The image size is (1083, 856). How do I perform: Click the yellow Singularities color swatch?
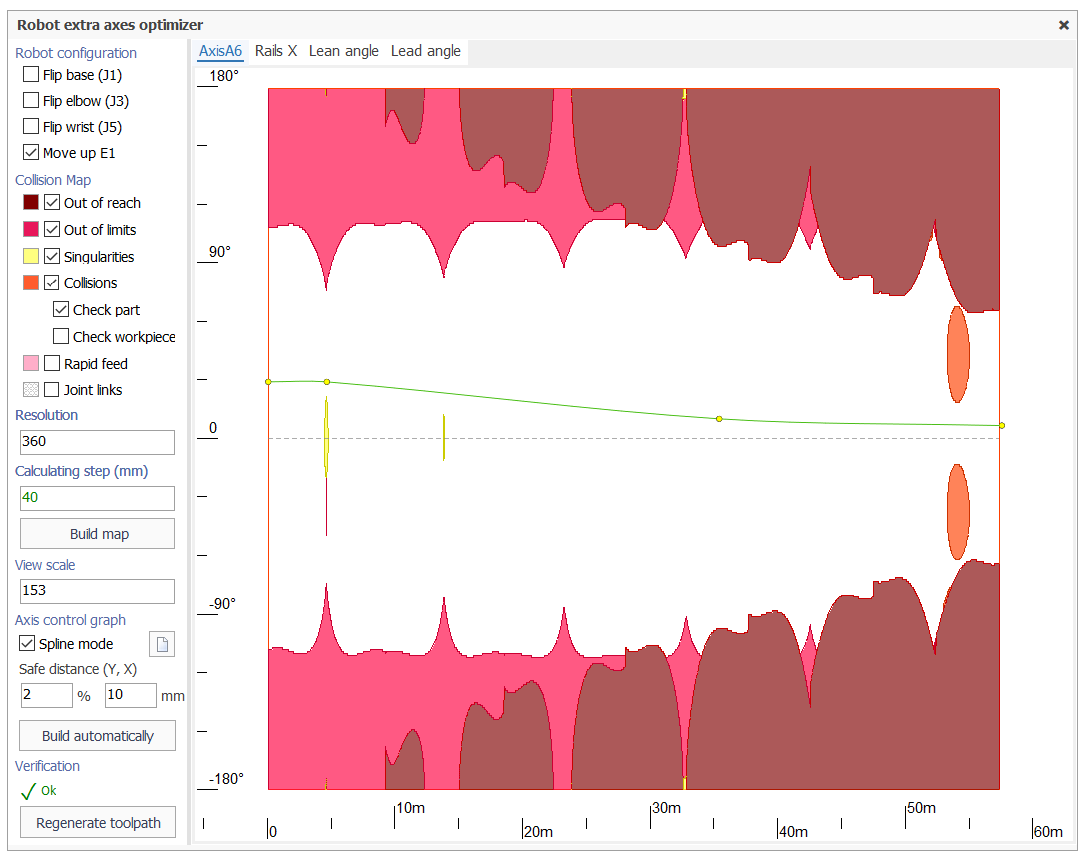tap(31, 257)
